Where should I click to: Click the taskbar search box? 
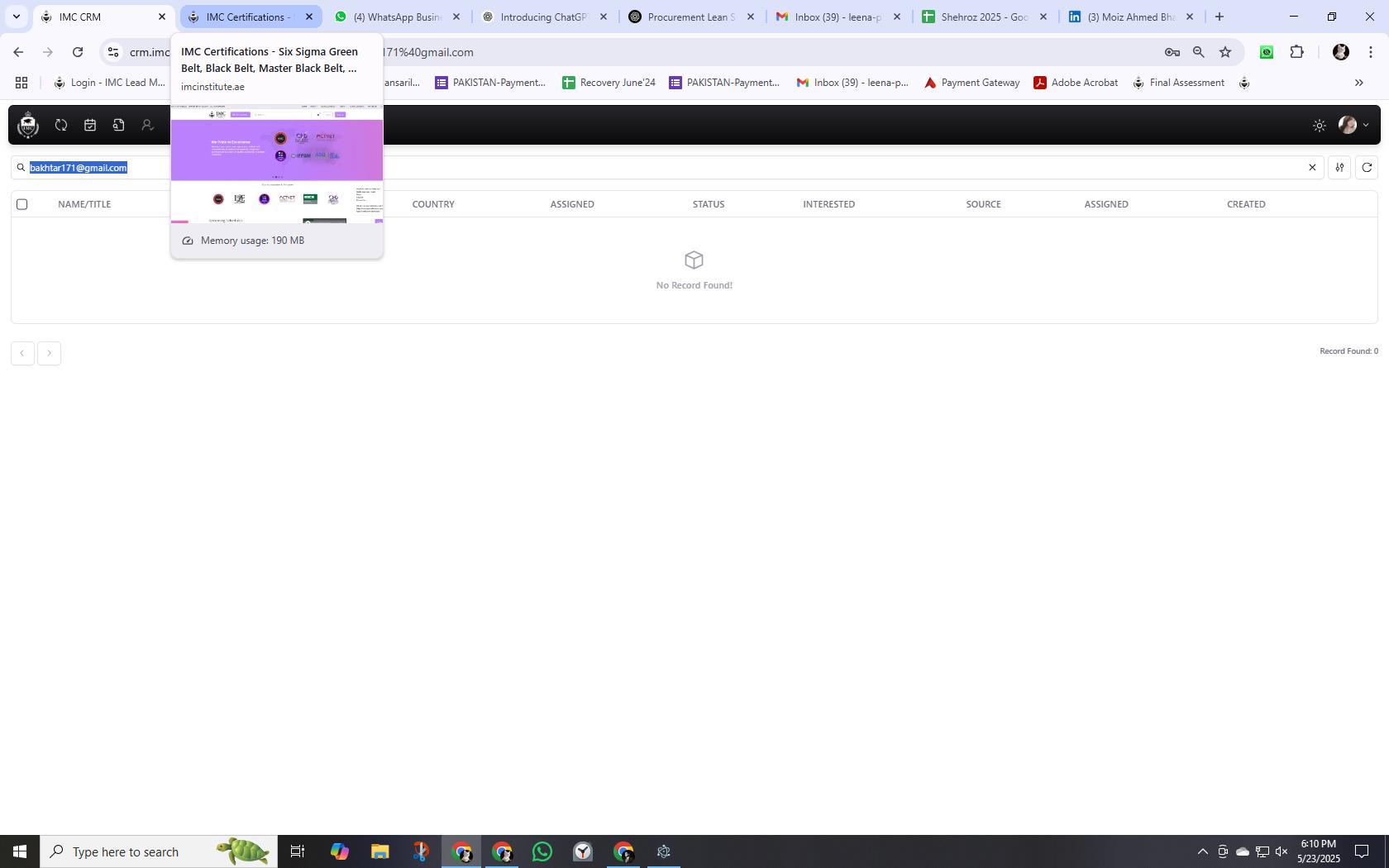coord(159,851)
